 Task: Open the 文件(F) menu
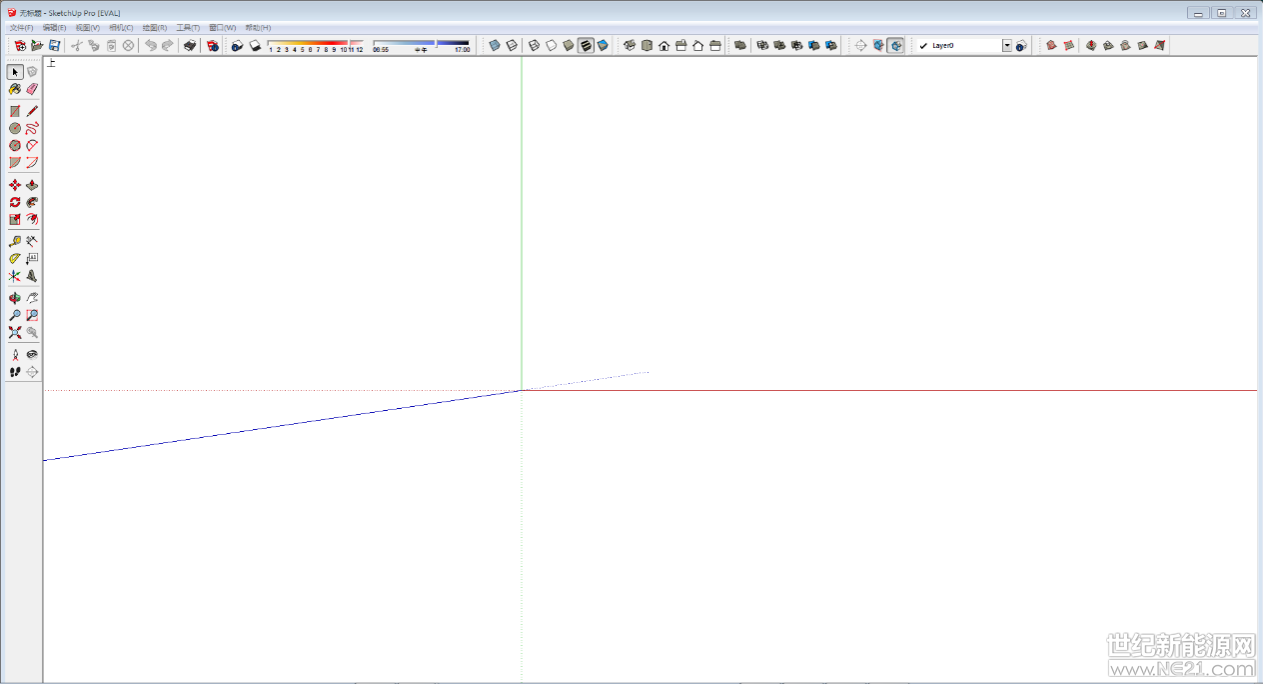coord(21,27)
